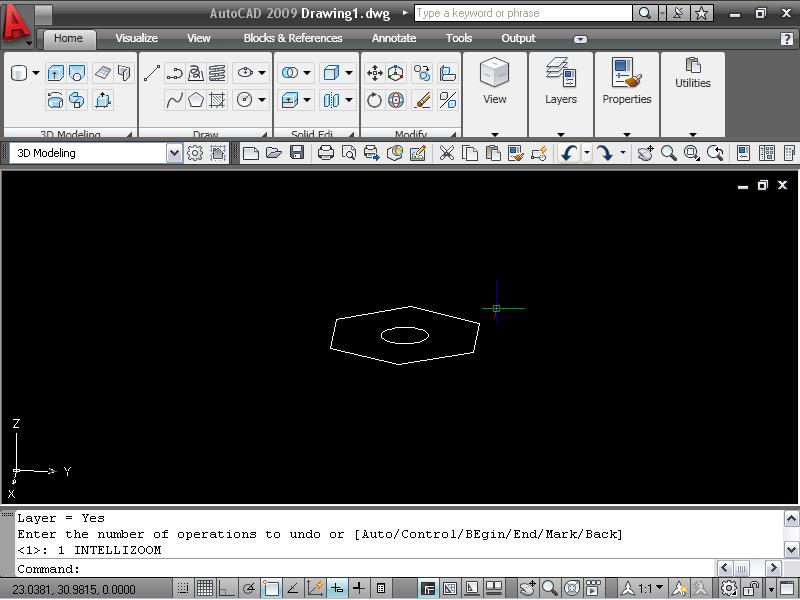
Task: Select the Rotate tool in Modify
Action: click(x=374, y=100)
